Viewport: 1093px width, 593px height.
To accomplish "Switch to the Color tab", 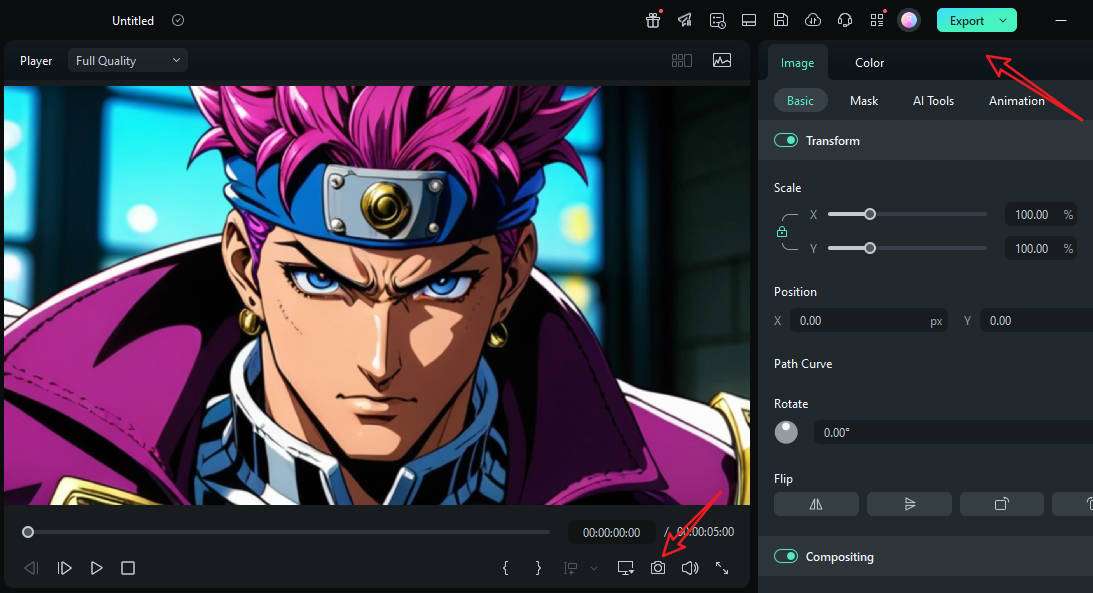I will click(869, 63).
